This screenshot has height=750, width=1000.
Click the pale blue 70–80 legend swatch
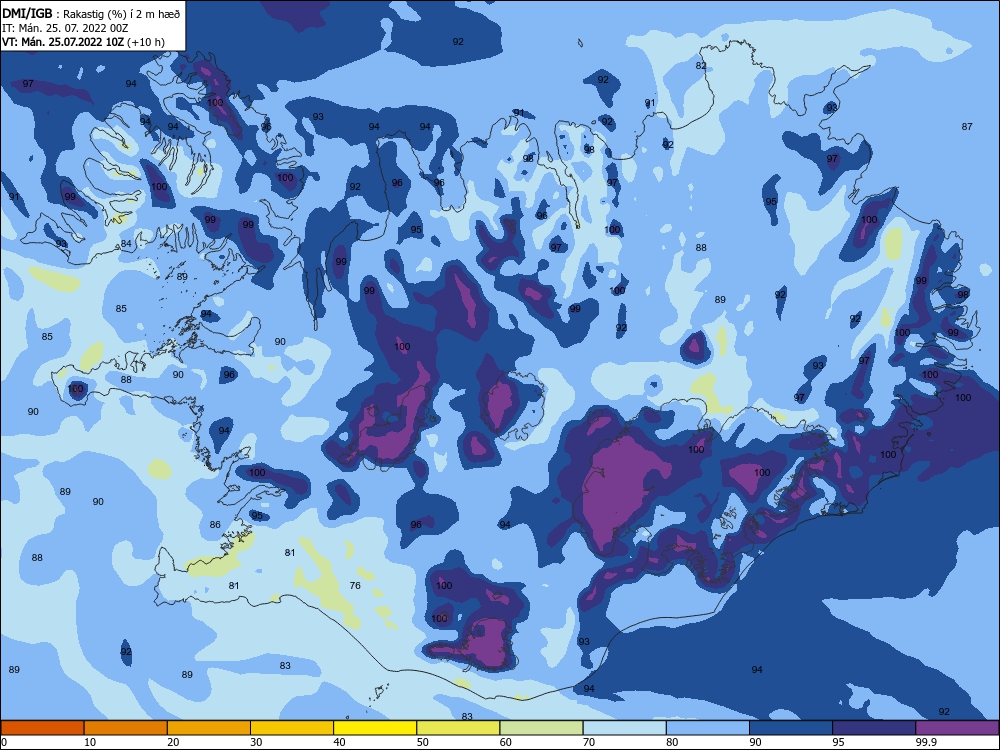coord(625,728)
